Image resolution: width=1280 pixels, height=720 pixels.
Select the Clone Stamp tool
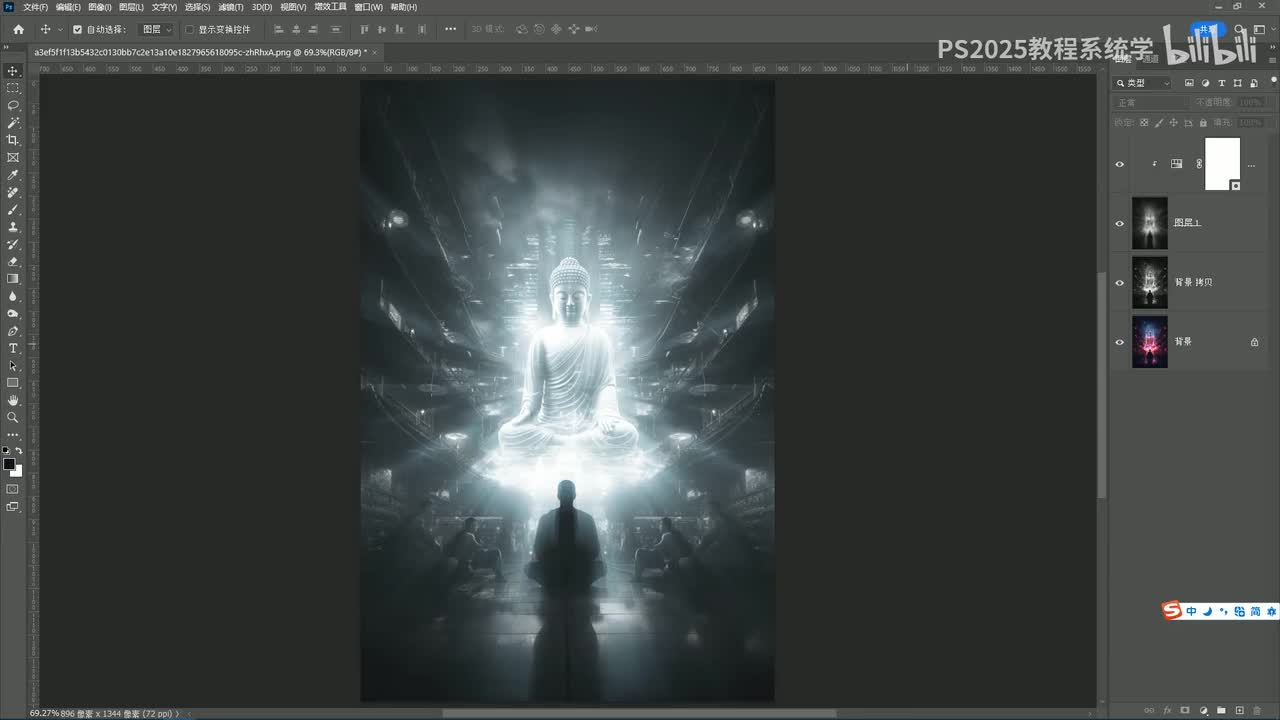13,227
